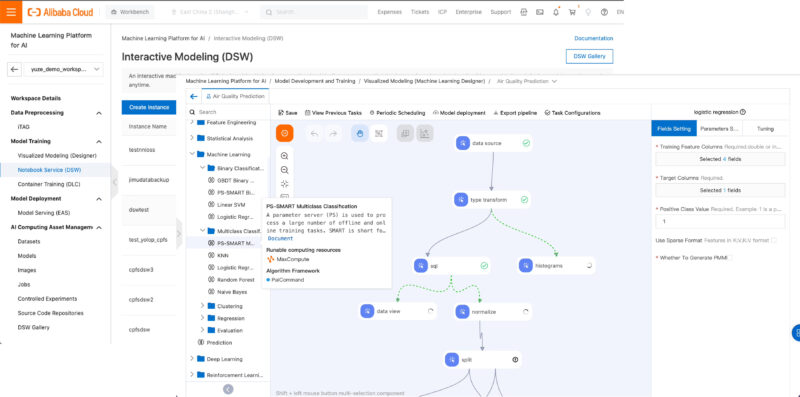
Task: Open the hamburger menu in the console header
Action: 11,12
